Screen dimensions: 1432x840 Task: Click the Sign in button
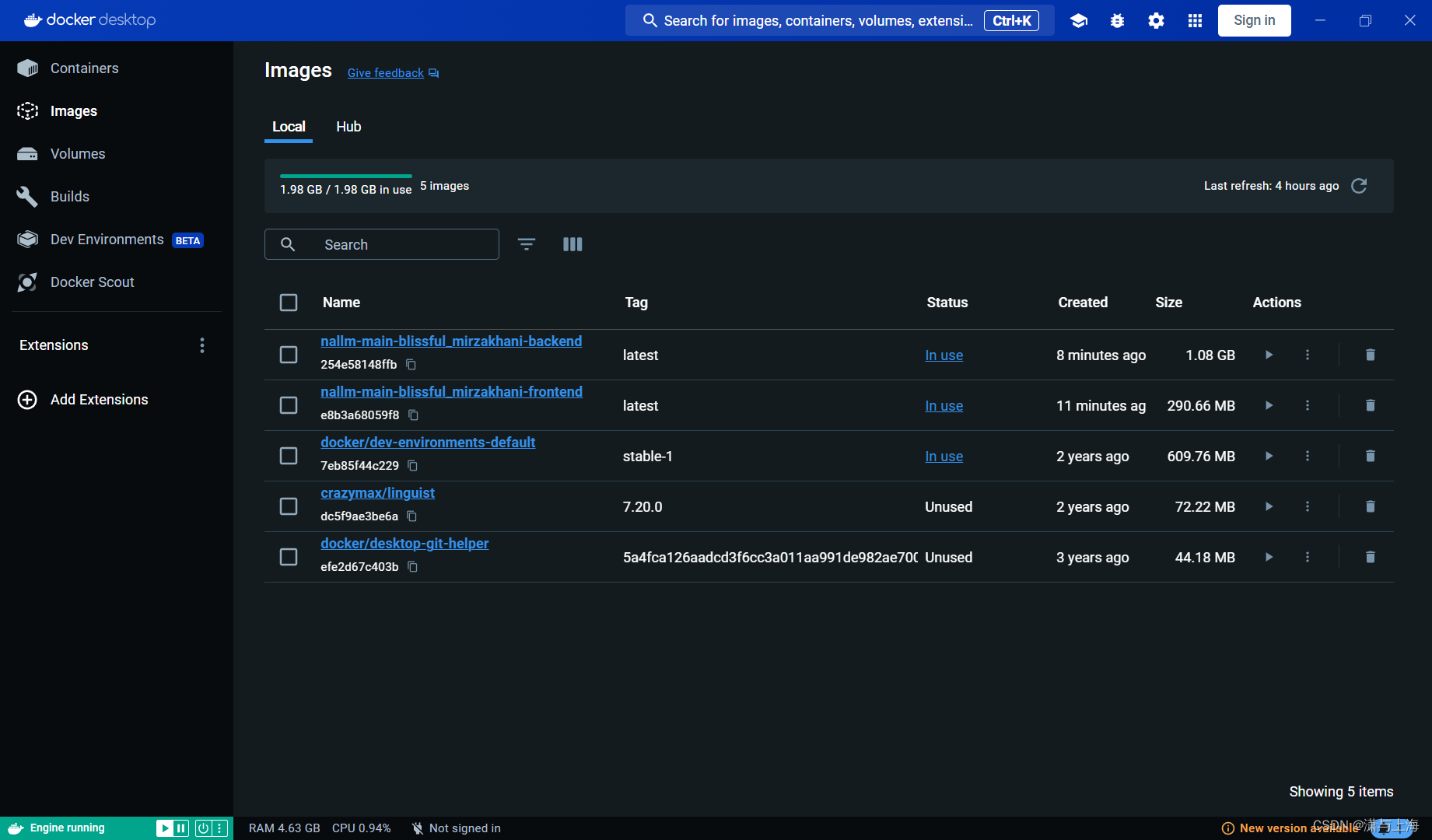click(x=1254, y=21)
